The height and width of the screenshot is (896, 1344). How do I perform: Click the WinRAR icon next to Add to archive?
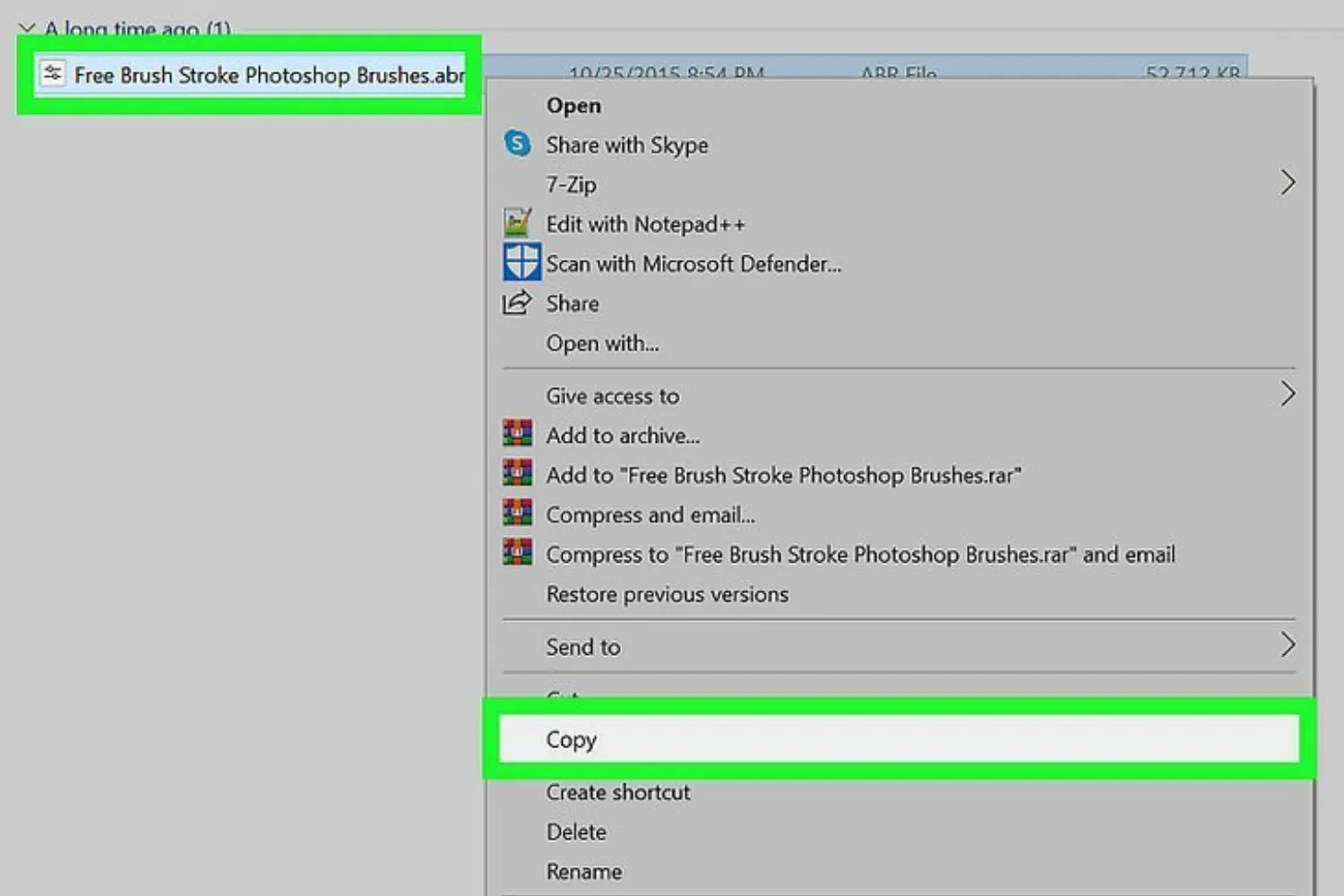click(517, 434)
